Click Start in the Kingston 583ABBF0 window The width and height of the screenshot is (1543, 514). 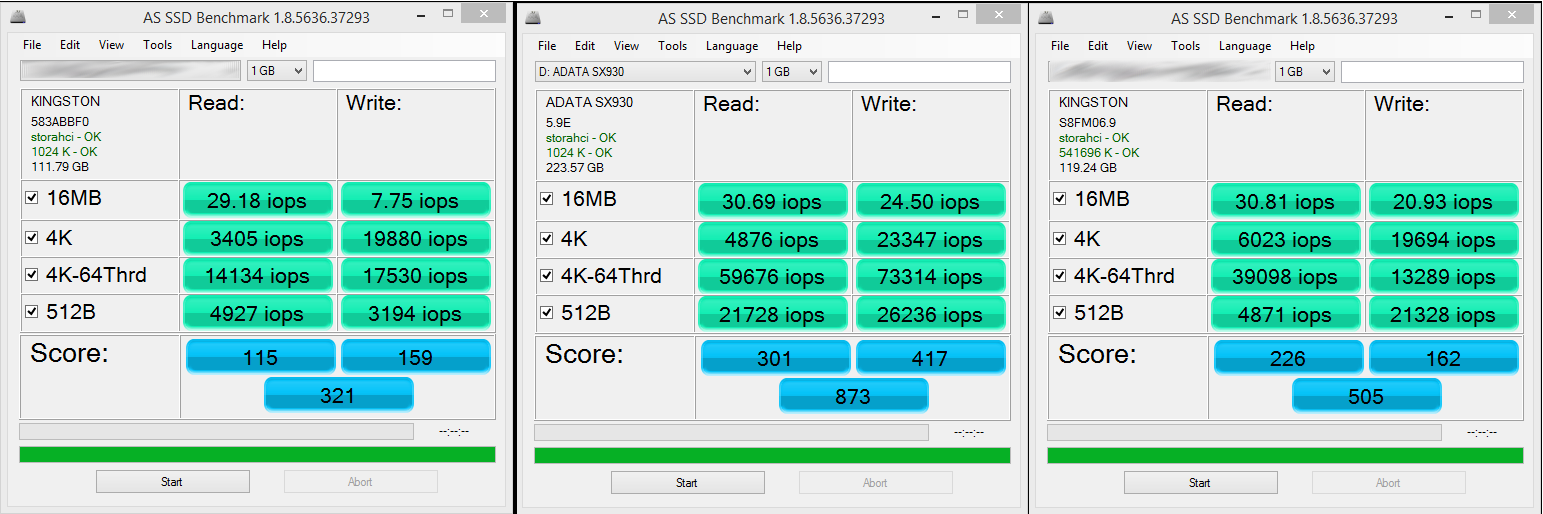[172, 482]
